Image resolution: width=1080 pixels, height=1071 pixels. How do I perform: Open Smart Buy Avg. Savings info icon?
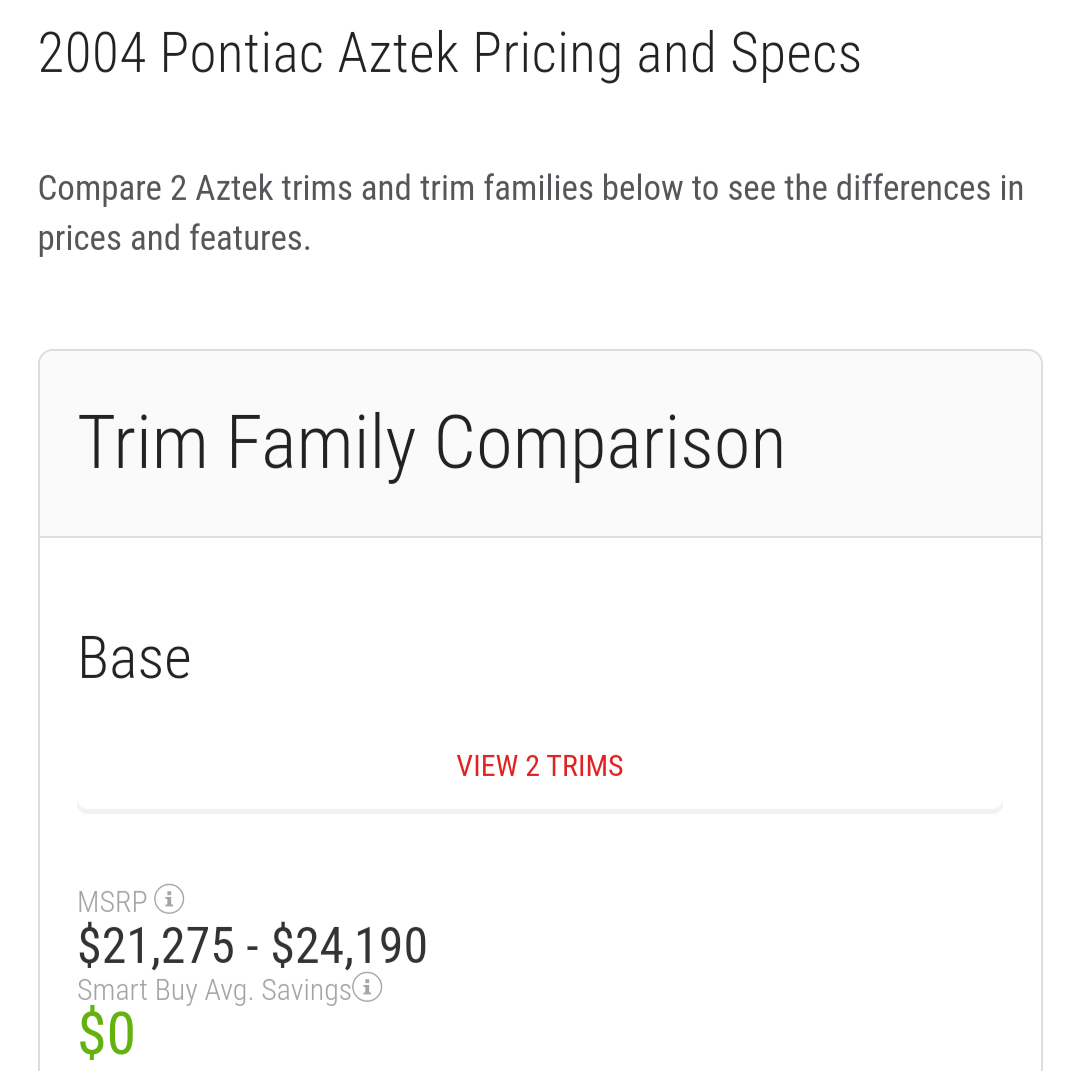367,988
